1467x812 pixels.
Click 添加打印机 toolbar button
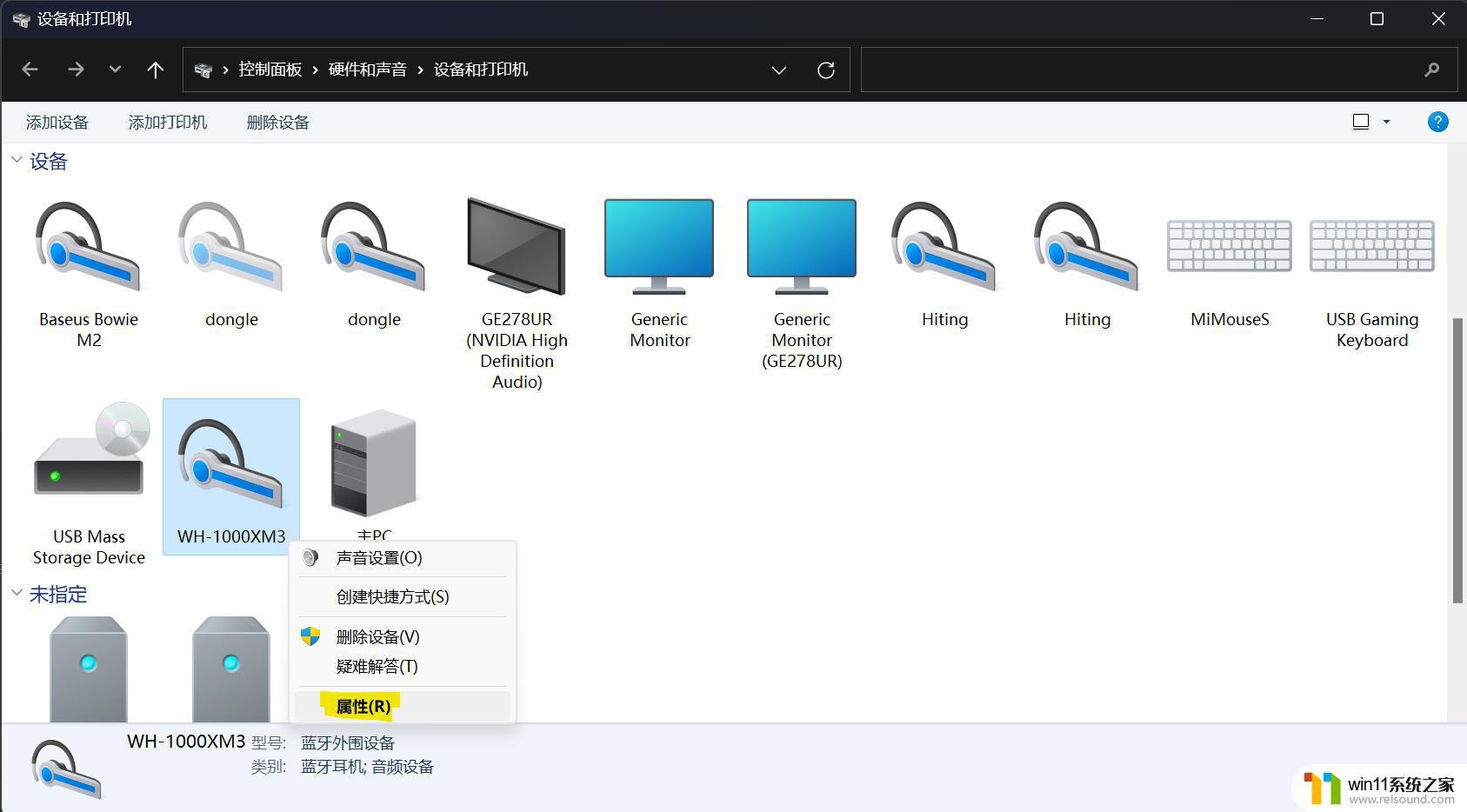[x=168, y=123]
